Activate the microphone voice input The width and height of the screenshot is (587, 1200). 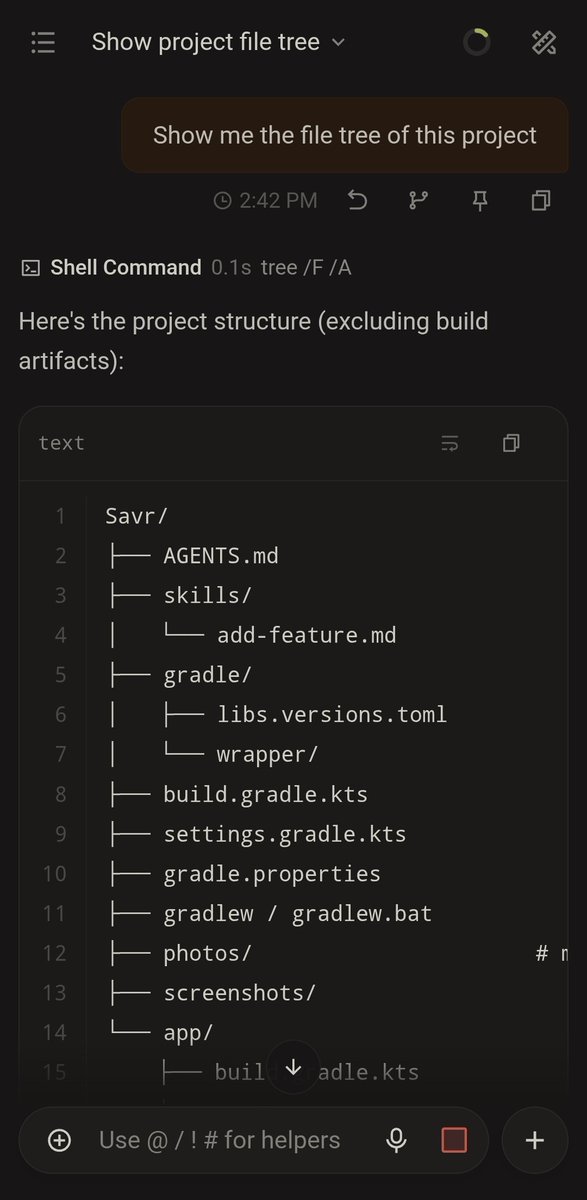pyautogui.click(x=397, y=1140)
